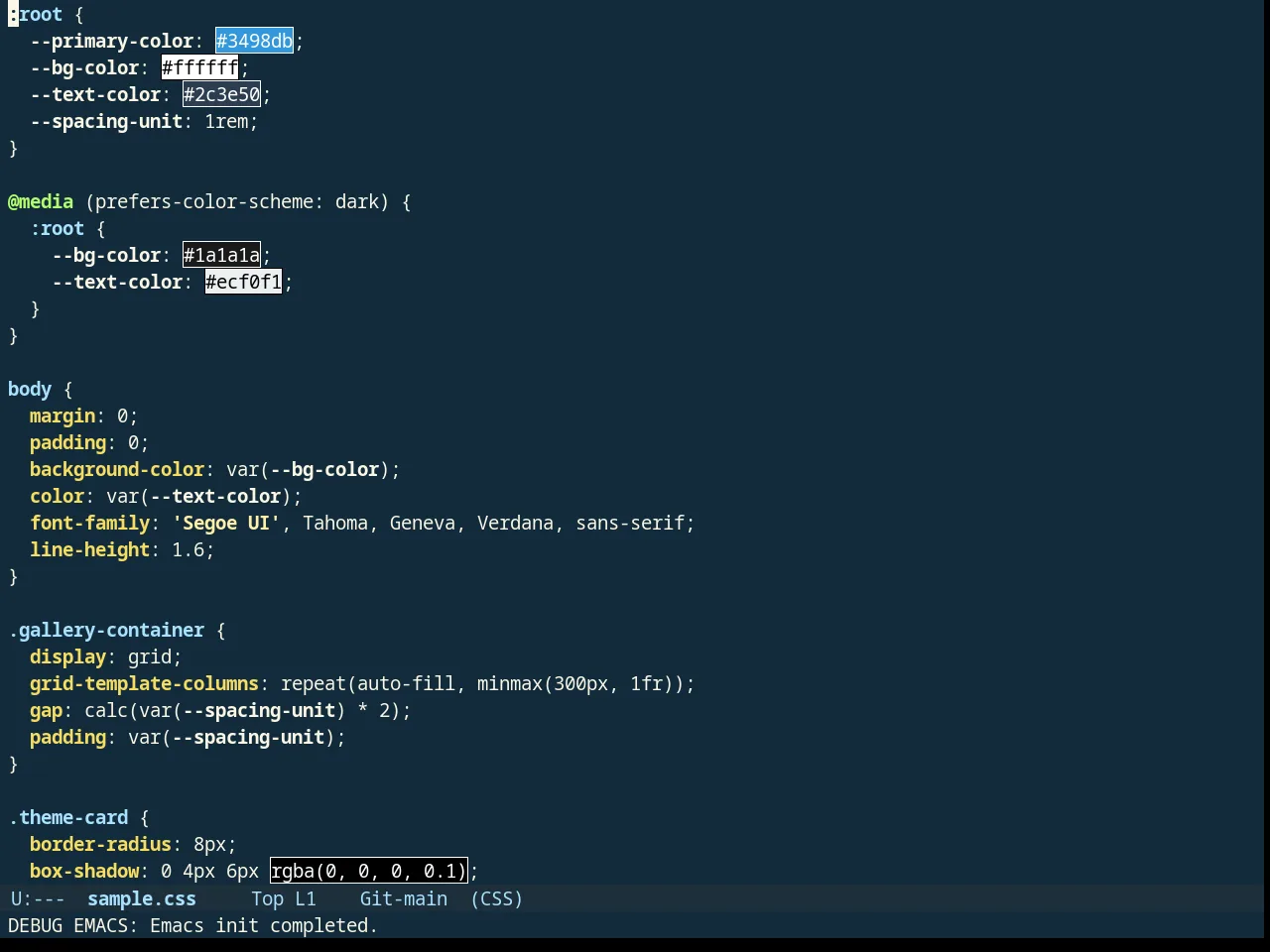
Task: Click Verdana in the font-family list
Action: click(x=515, y=523)
